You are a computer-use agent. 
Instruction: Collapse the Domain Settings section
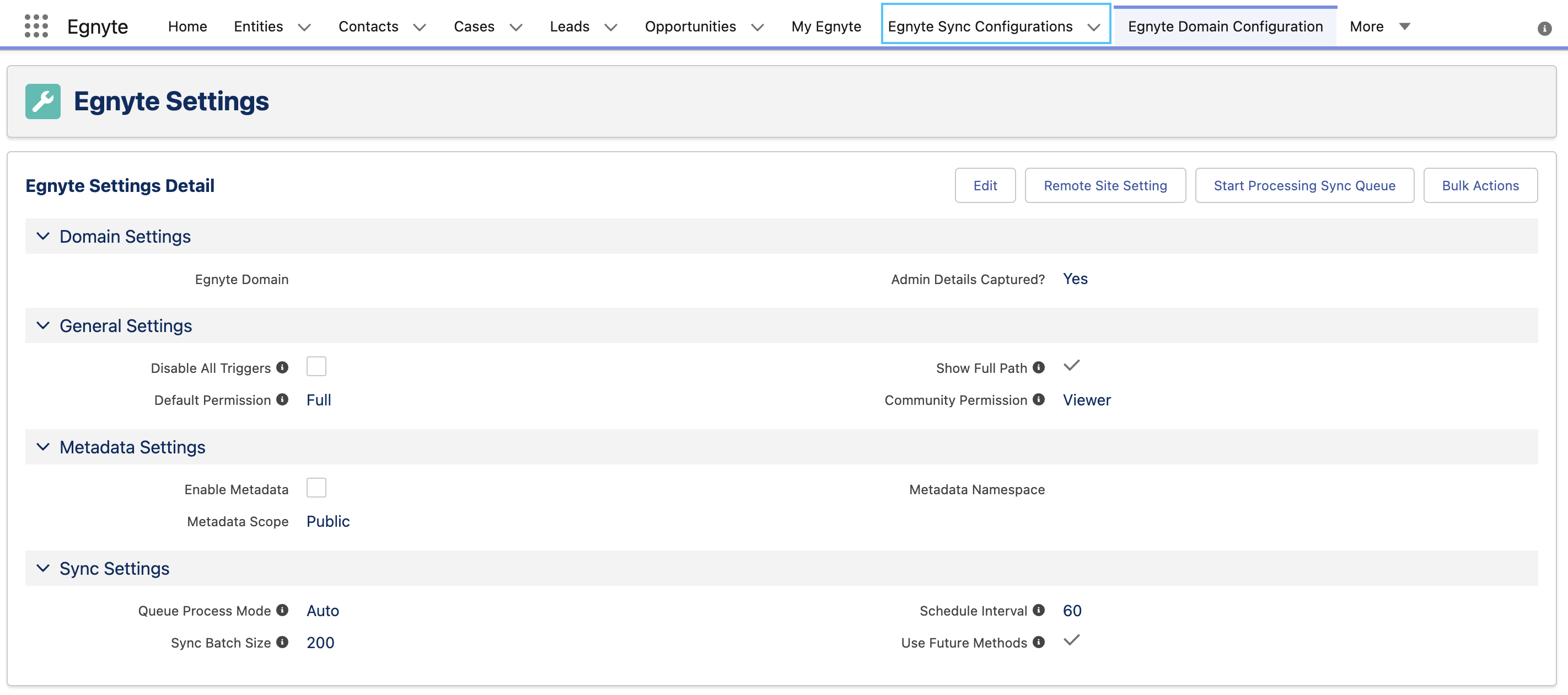(42, 236)
